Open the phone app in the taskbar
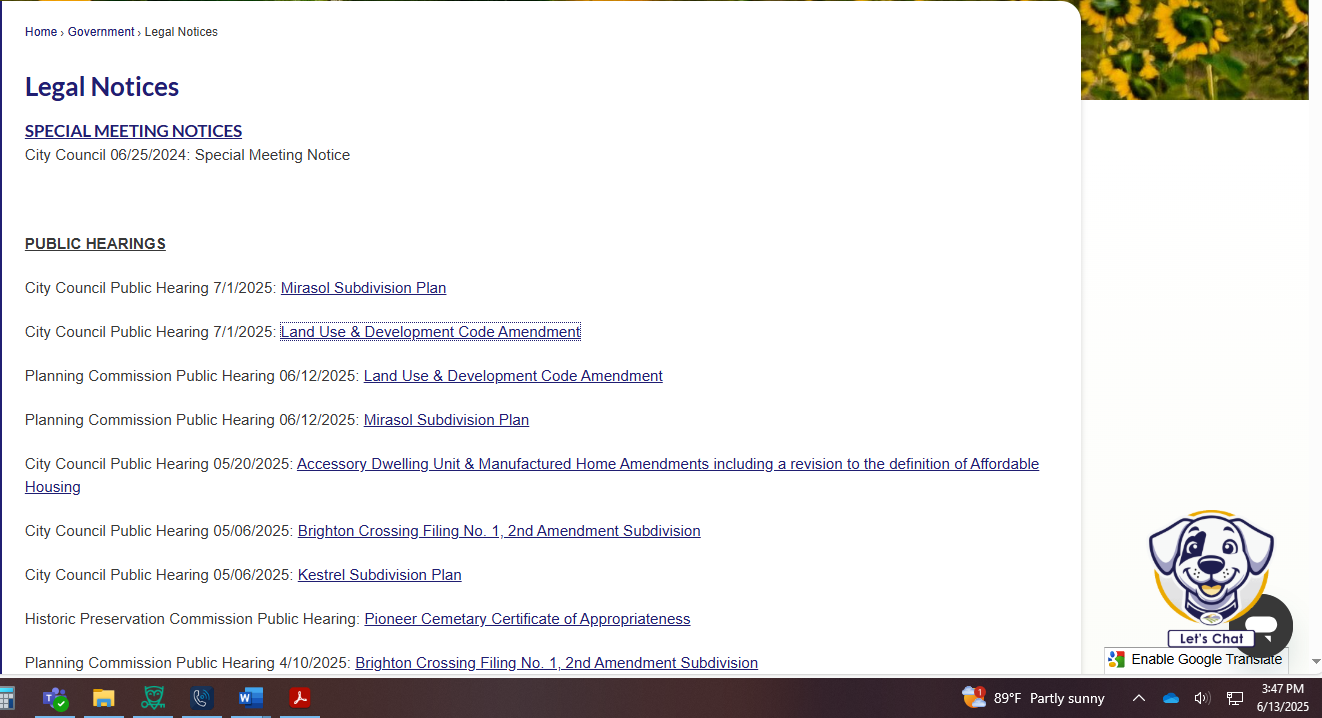The width and height of the screenshot is (1322, 718). coord(202,698)
